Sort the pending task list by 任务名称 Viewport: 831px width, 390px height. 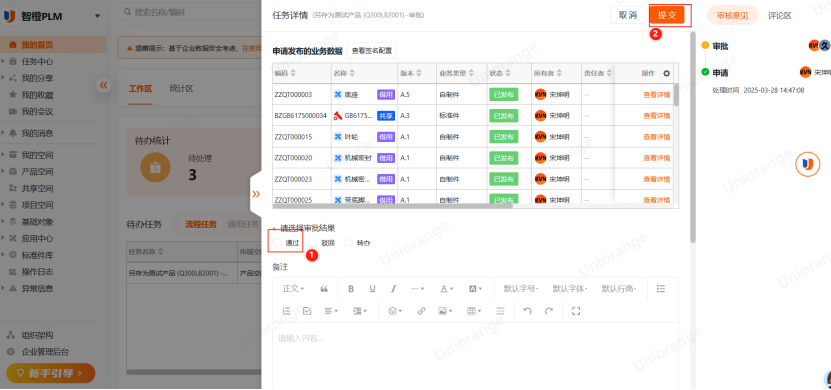161,252
